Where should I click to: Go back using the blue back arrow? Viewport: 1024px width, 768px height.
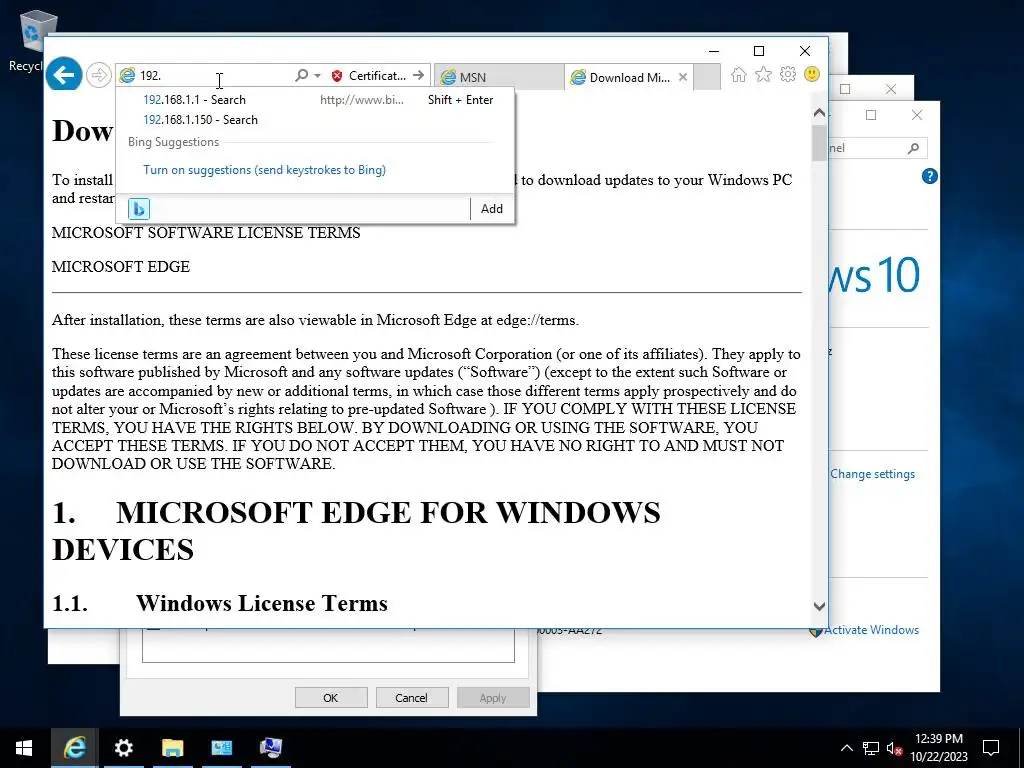click(64, 75)
